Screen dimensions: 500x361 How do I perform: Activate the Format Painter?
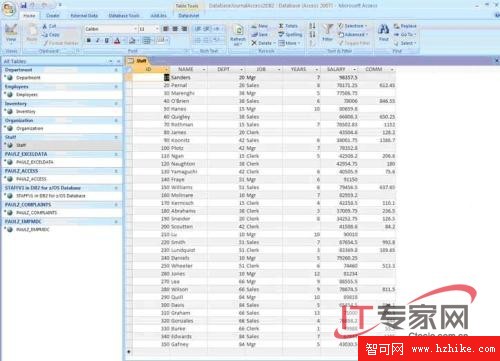[61, 43]
